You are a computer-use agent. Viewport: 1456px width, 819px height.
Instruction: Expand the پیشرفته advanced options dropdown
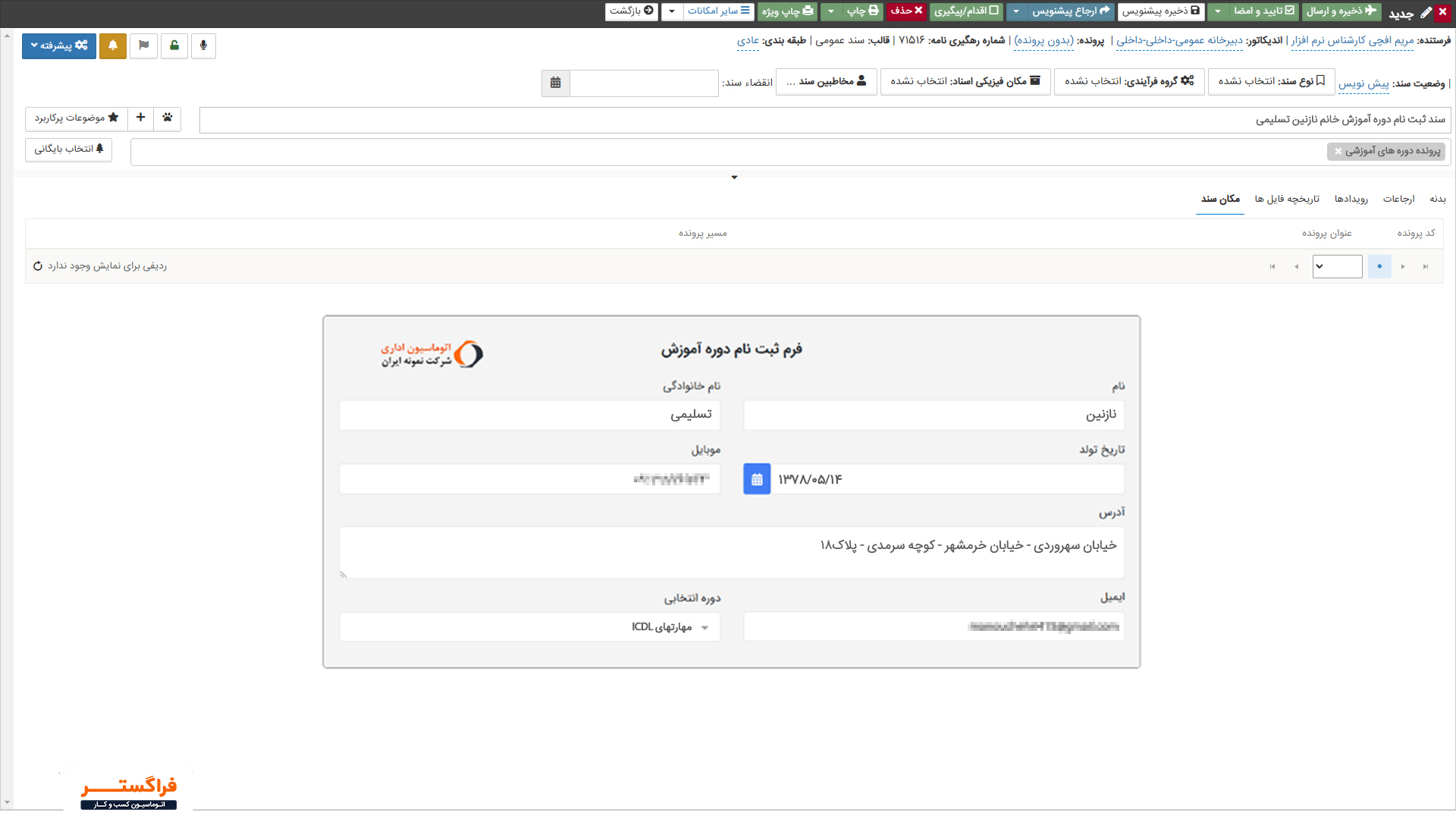(58, 45)
